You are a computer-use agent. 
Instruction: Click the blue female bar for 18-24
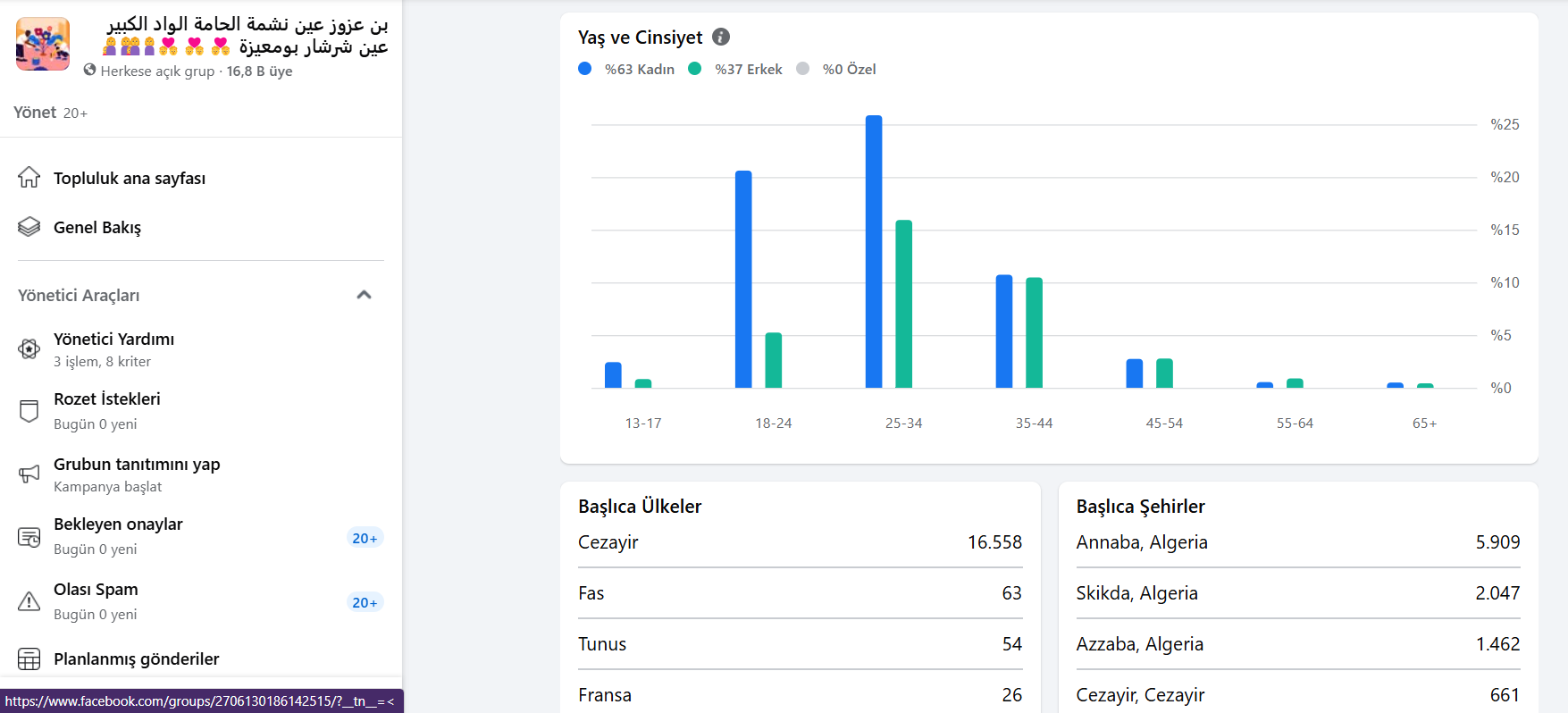point(743,280)
